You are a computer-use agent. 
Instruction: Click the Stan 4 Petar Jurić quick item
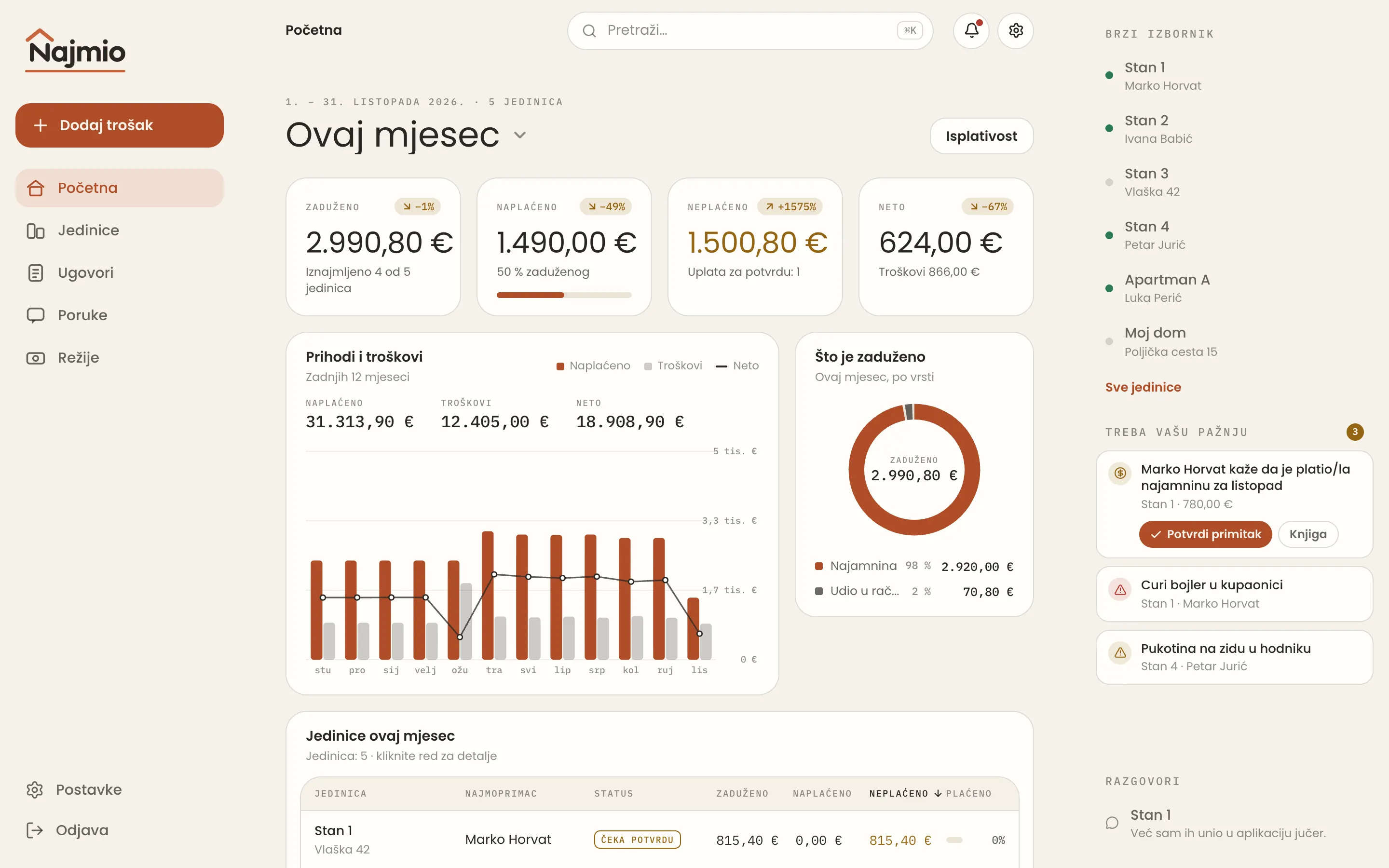click(1234, 235)
